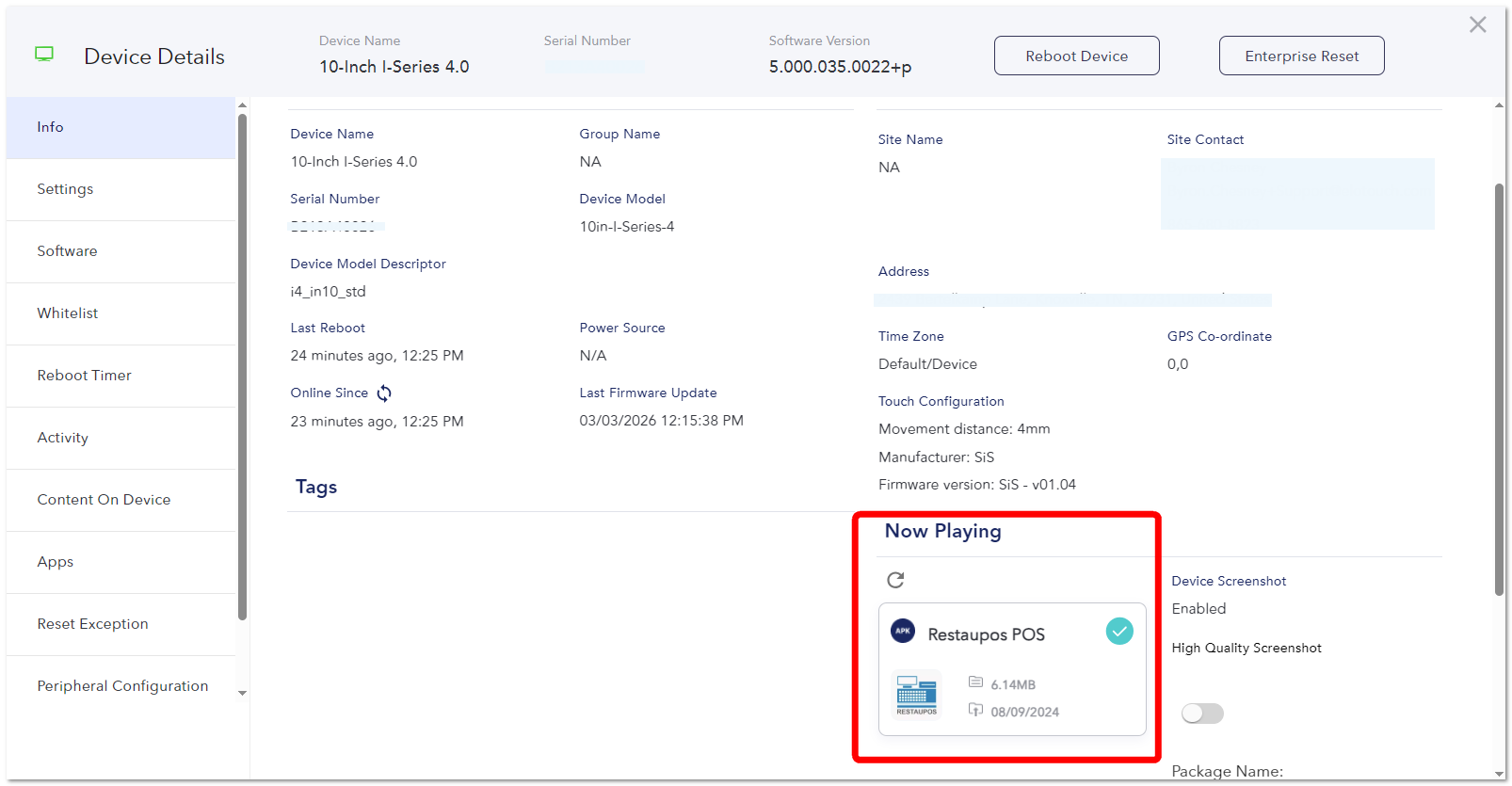1512x786 pixels.
Task: Click the green monitor device icon
Action: 44,55
